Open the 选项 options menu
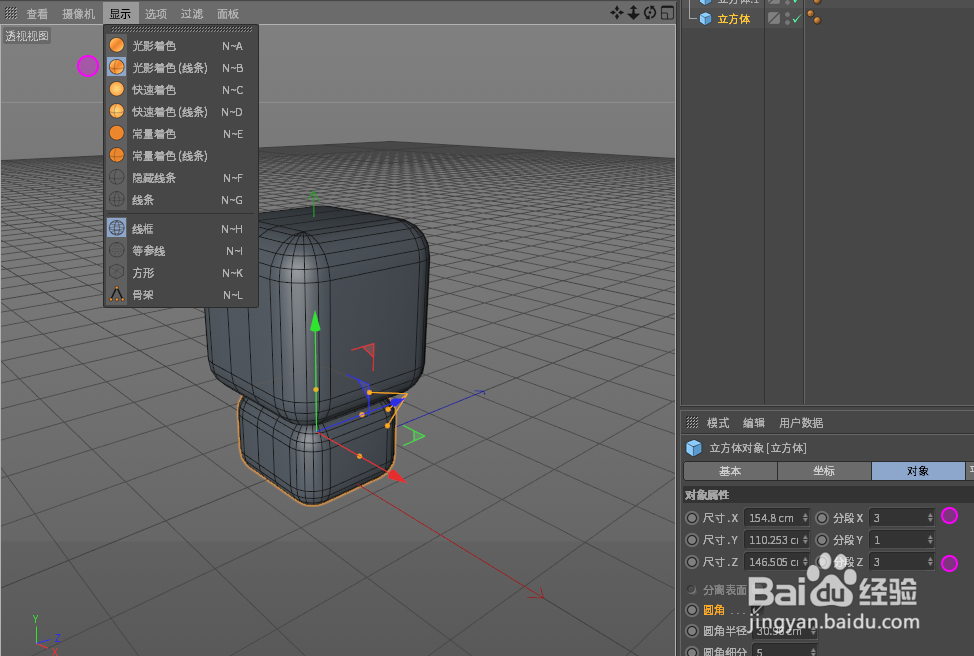The image size is (974, 656). (156, 14)
